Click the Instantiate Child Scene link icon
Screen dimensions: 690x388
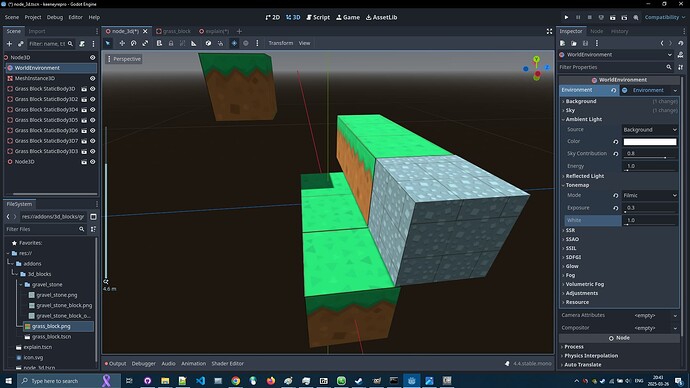tap(21, 44)
